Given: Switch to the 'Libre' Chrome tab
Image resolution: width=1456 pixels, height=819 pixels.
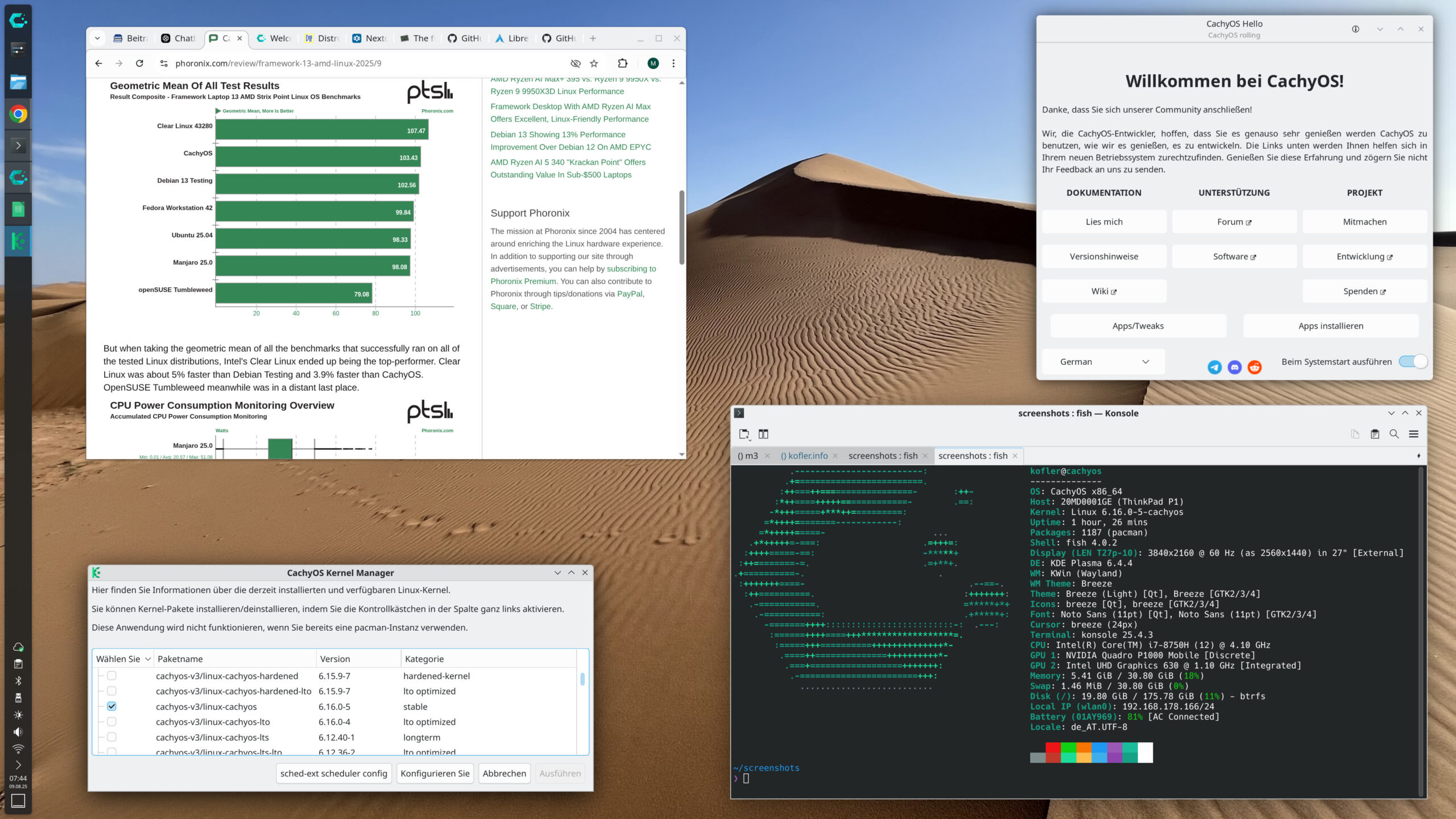Looking at the screenshot, I should pyautogui.click(x=512, y=38).
